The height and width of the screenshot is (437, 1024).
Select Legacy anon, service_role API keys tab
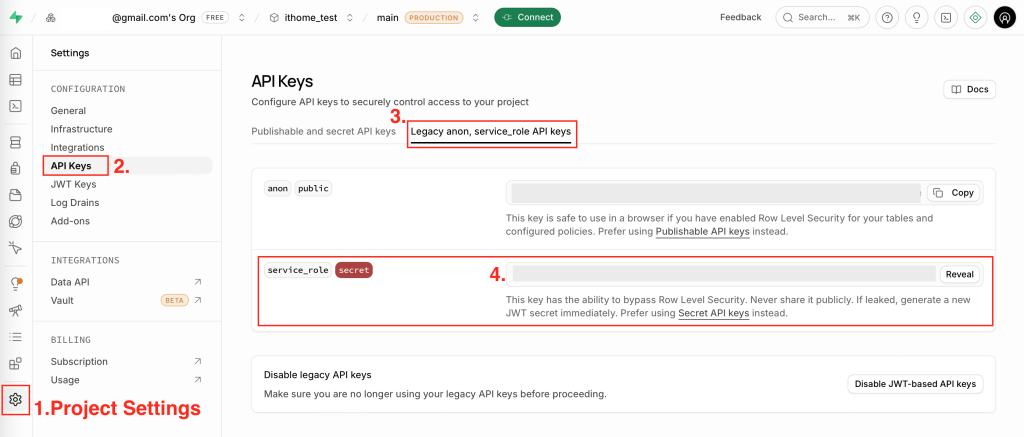(491, 132)
